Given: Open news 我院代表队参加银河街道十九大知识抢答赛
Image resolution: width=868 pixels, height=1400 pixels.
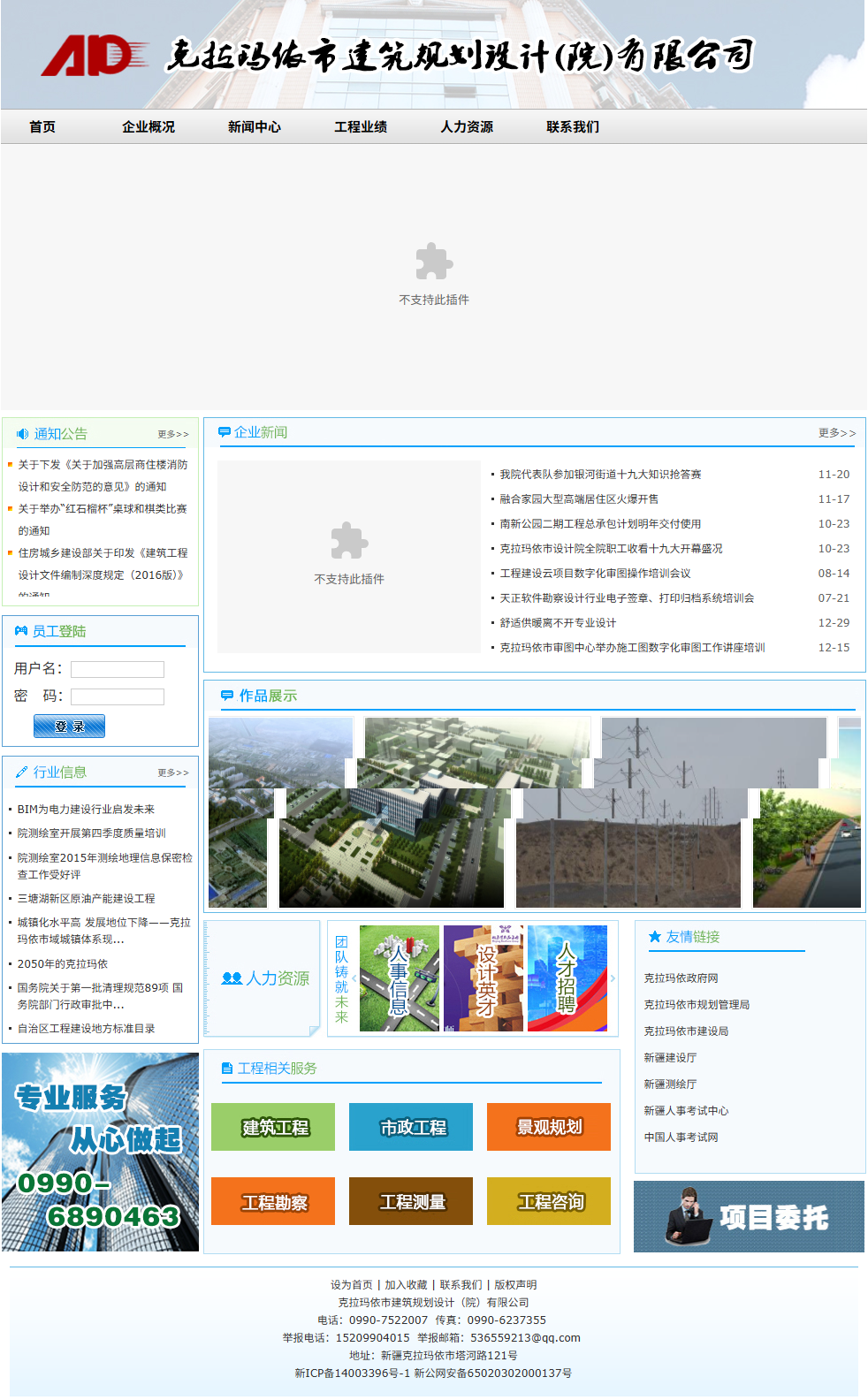Looking at the screenshot, I should pyautogui.click(x=600, y=475).
